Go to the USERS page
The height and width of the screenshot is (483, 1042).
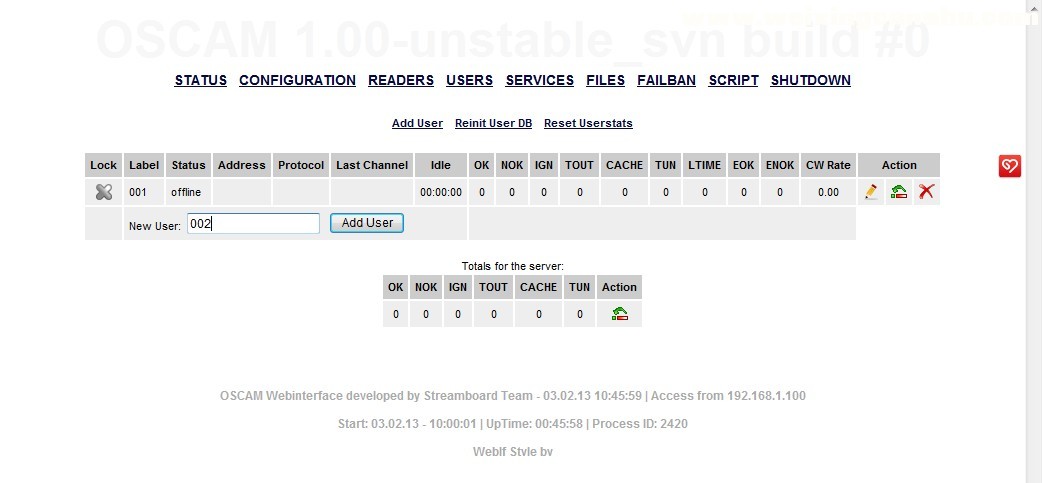click(x=469, y=80)
